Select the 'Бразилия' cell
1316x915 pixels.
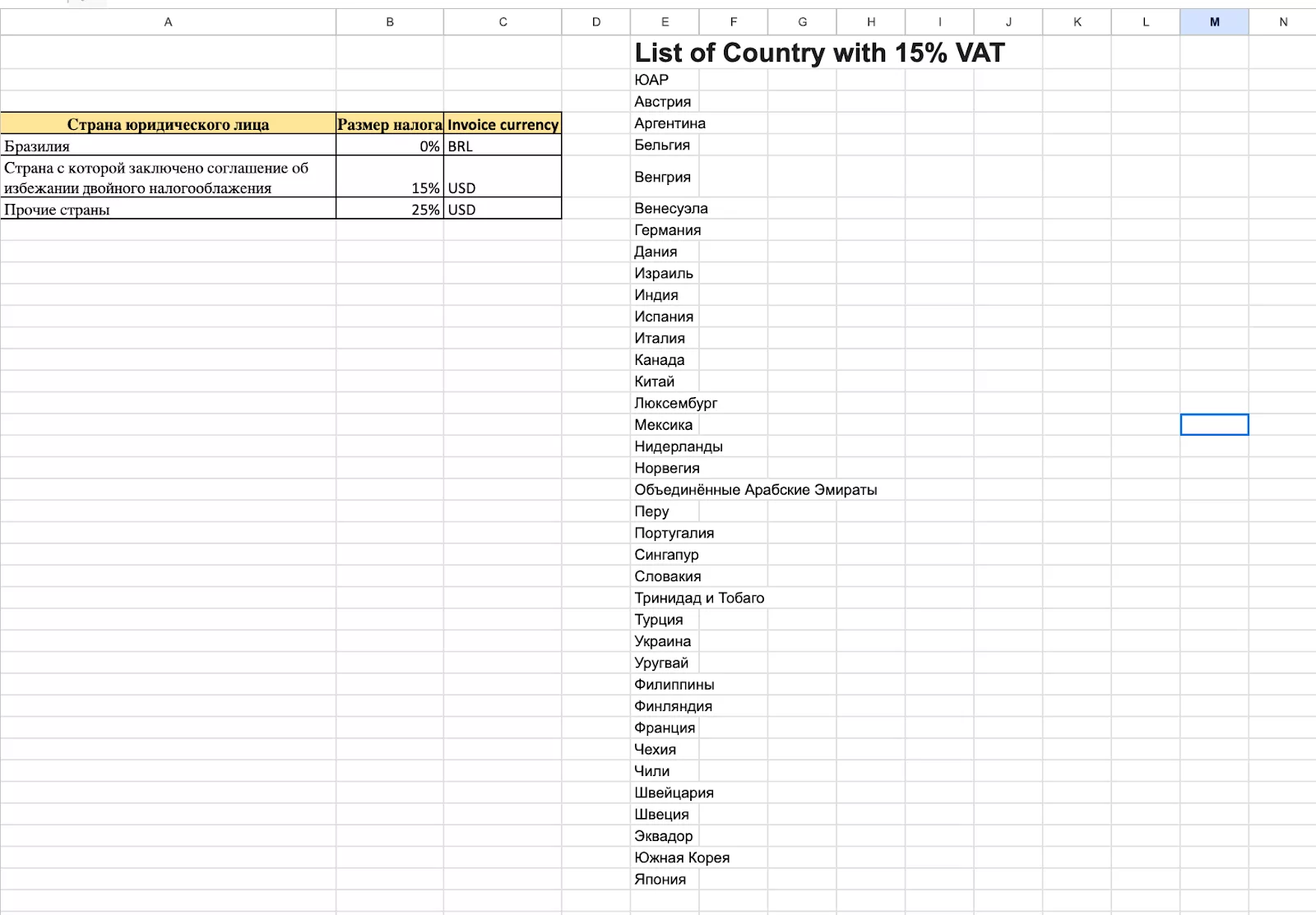coord(168,146)
